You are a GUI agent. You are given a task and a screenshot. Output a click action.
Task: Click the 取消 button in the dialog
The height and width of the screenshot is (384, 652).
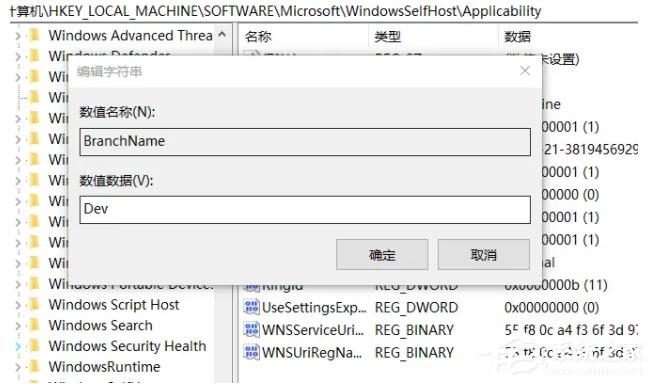(x=484, y=254)
